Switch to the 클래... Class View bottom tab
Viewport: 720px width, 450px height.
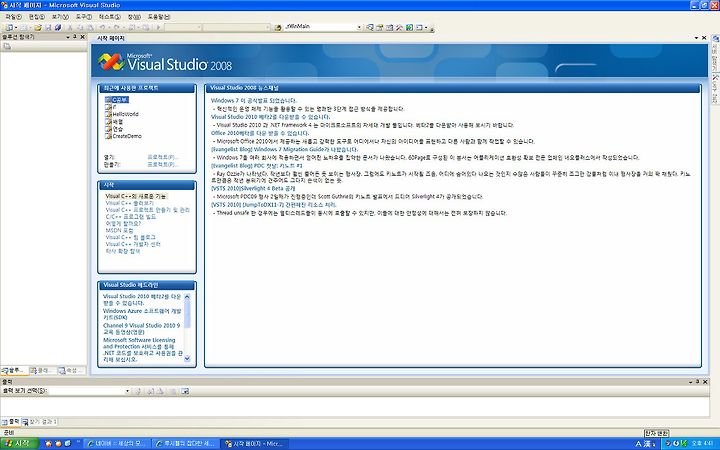click(43, 370)
